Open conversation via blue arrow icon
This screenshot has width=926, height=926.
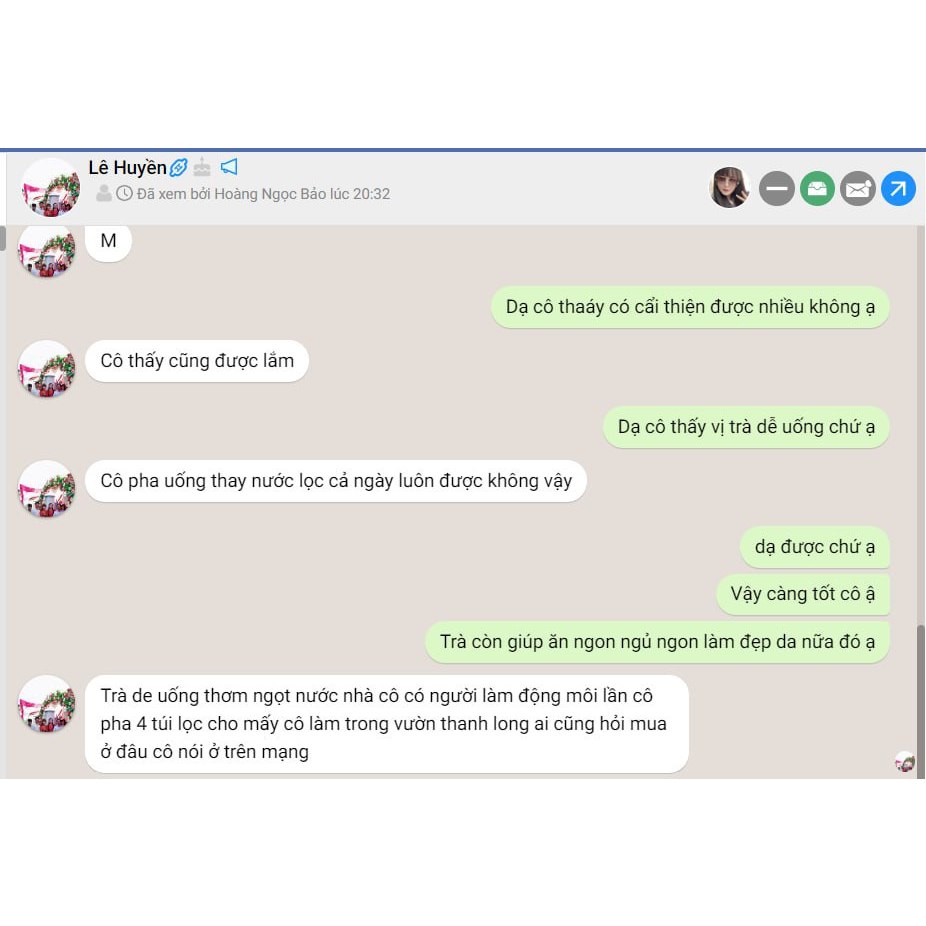(x=898, y=188)
